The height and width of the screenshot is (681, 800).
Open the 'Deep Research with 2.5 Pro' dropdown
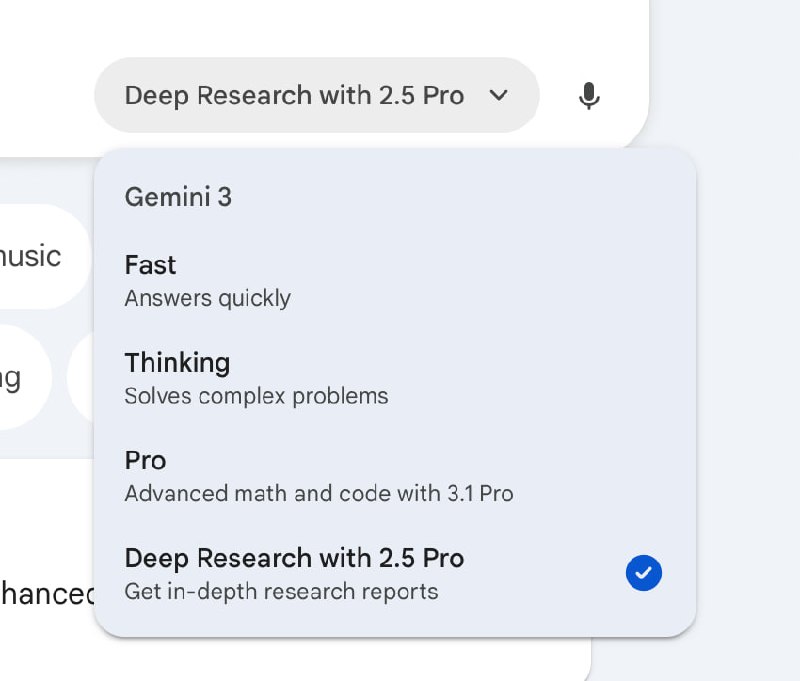316,95
